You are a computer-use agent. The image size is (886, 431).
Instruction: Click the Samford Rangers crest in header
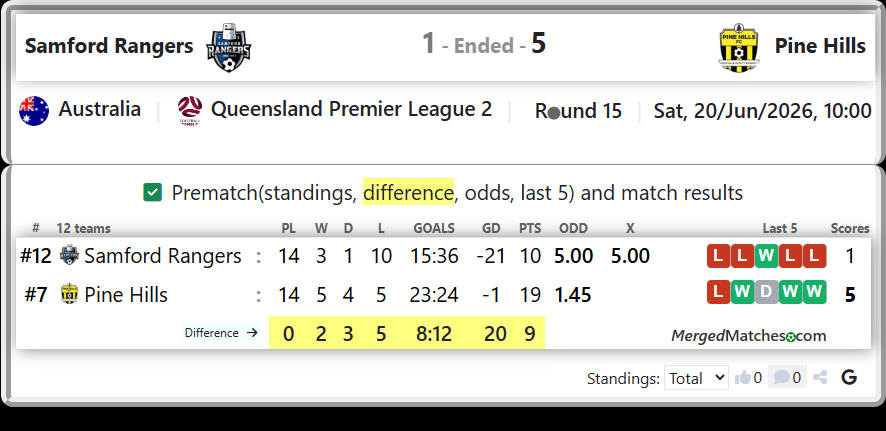coord(228,47)
